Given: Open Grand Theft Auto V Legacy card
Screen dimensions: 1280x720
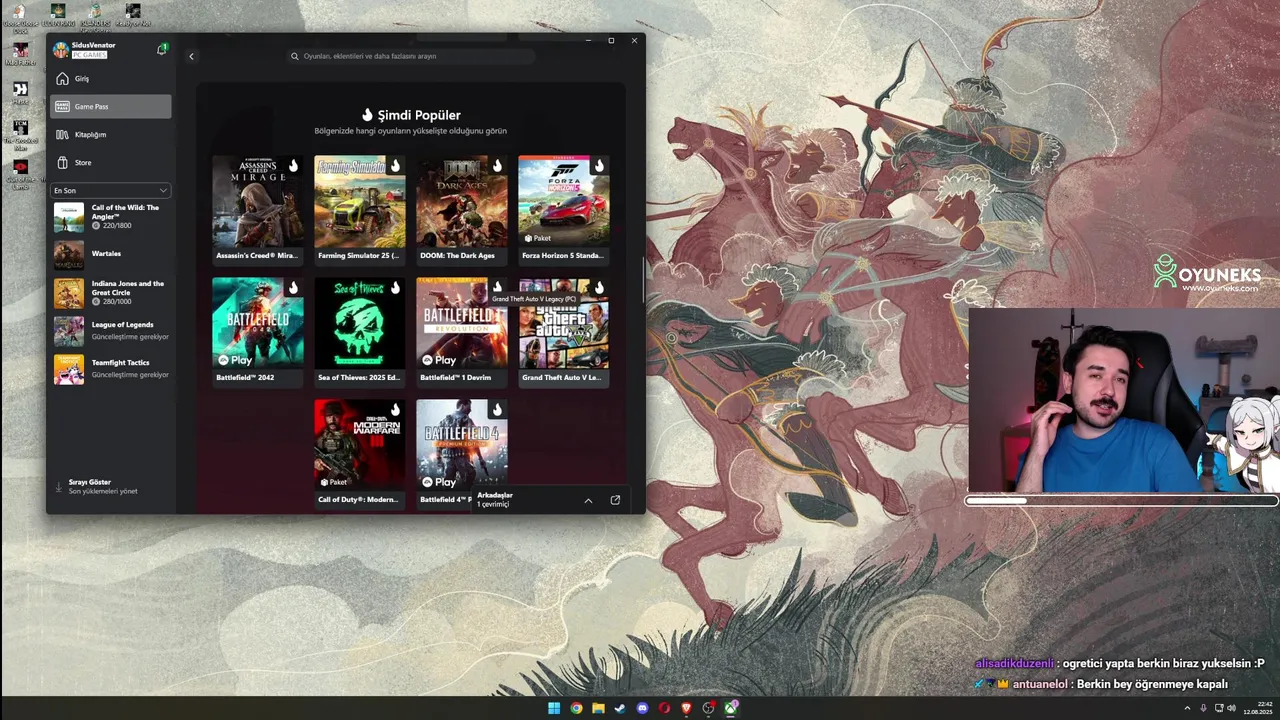Looking at the screenshot, I should click(564, 331).
